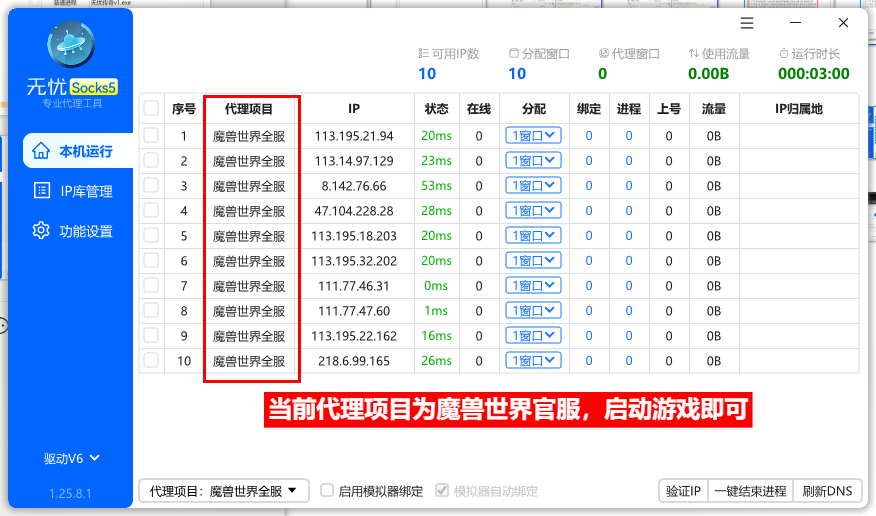876x516 pixels.
Task: Check the row 5 checkbox
Action: [x=151, y=235]
